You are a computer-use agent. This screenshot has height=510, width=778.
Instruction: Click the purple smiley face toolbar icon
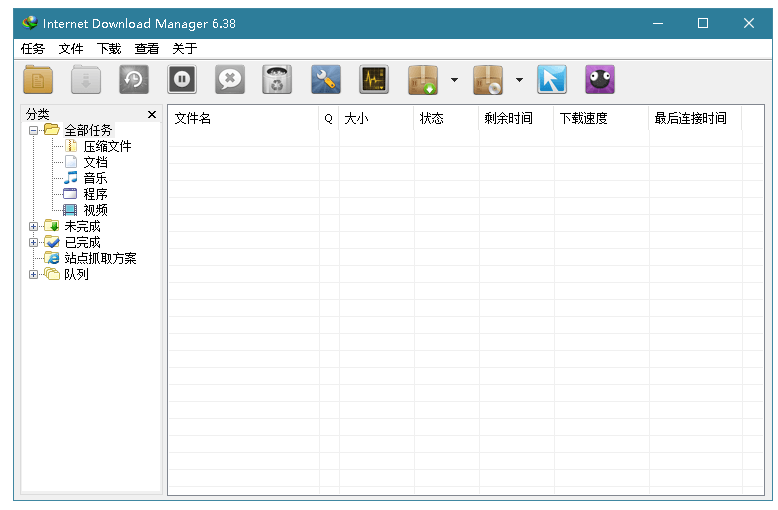(600, 79)
